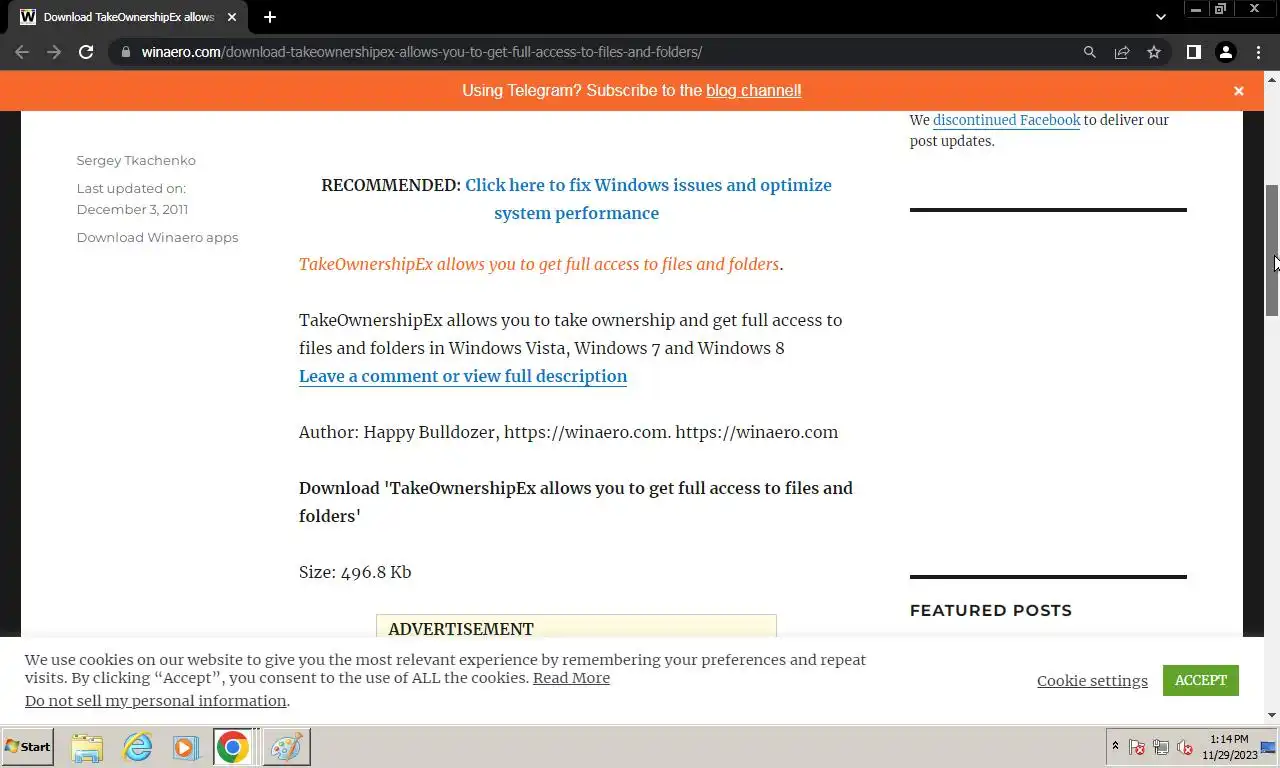The height and width of the screenshot is (768, 1280).
Task: Open Chrome's three-dot menu
Action: click(1258, 52)
